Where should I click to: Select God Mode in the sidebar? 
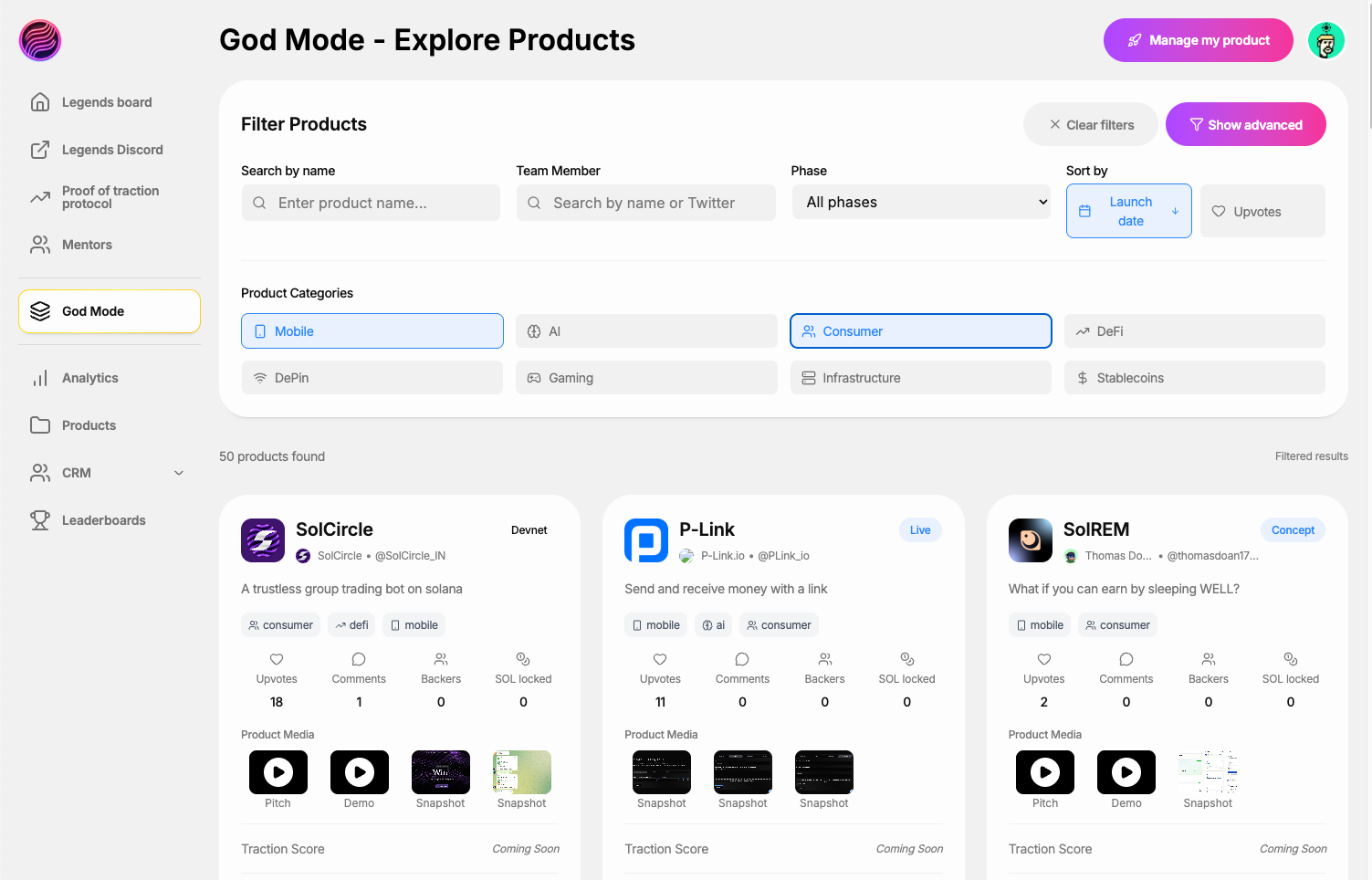[92, 311]
